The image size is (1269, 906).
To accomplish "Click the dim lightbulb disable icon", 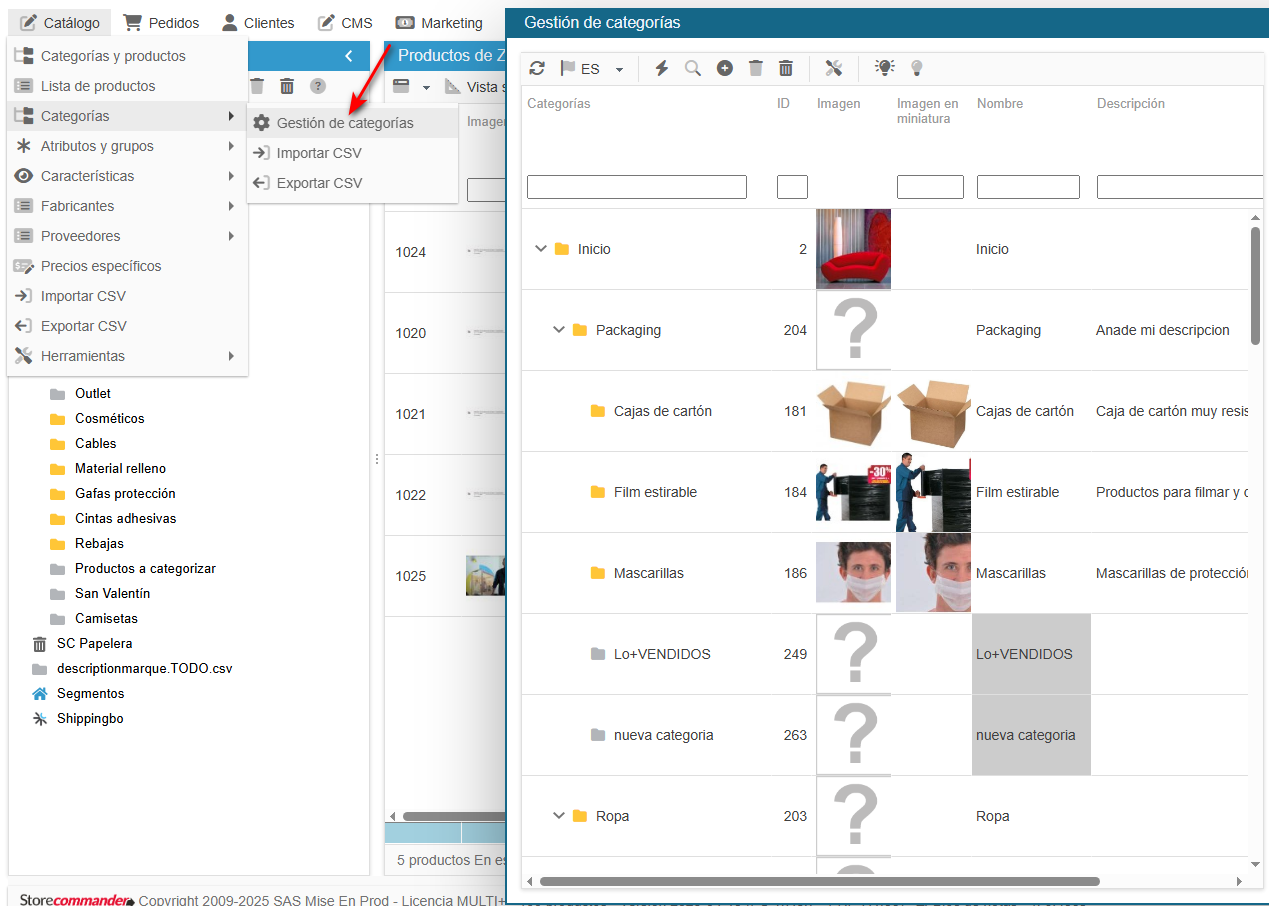I will [916, 68].
